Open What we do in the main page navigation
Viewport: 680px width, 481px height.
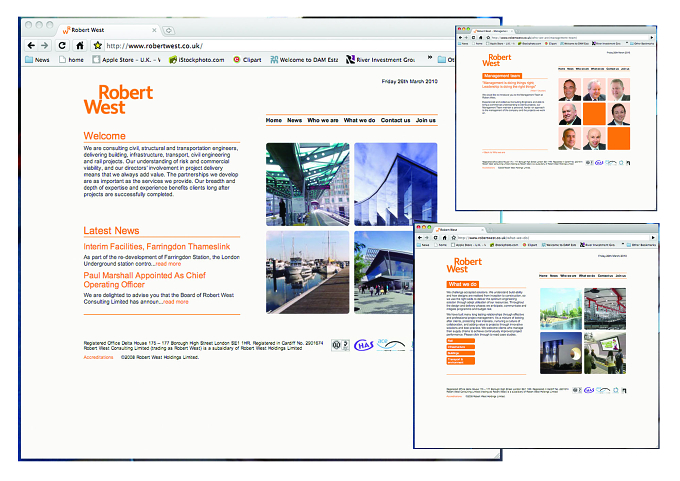359,120
